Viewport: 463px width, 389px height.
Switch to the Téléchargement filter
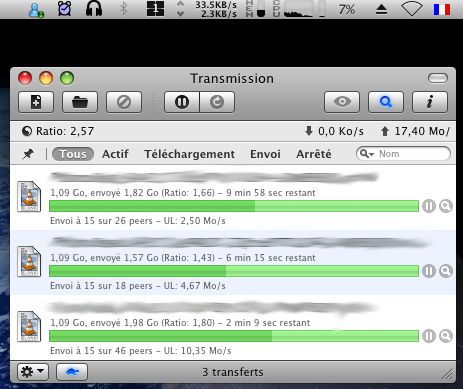189,154
